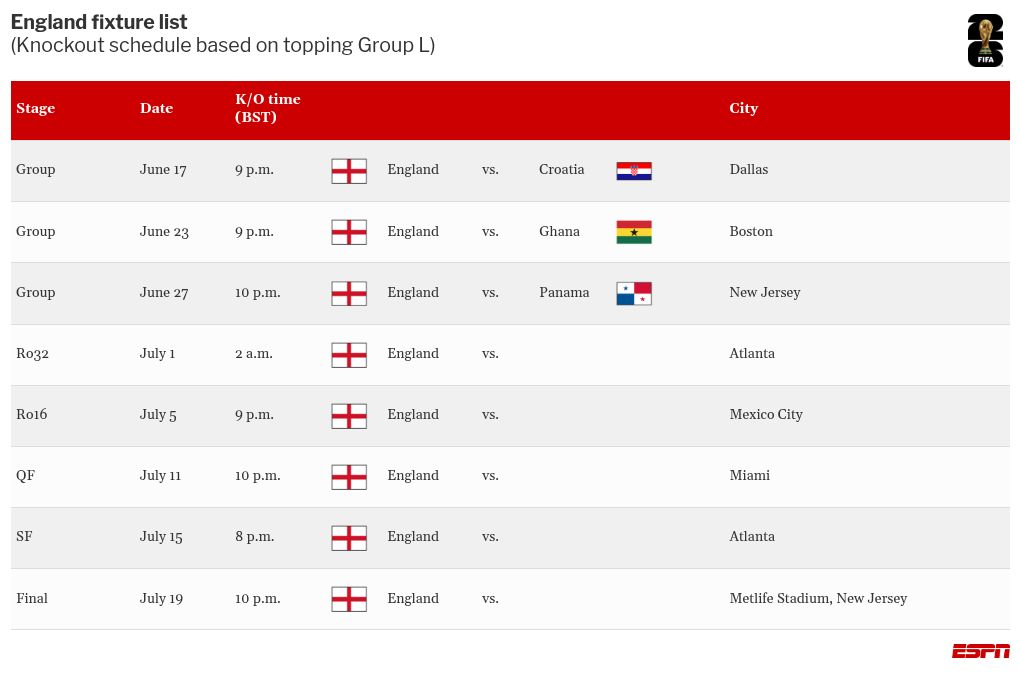
Task: Click the ESPN logo
Action: coord(980,651)
